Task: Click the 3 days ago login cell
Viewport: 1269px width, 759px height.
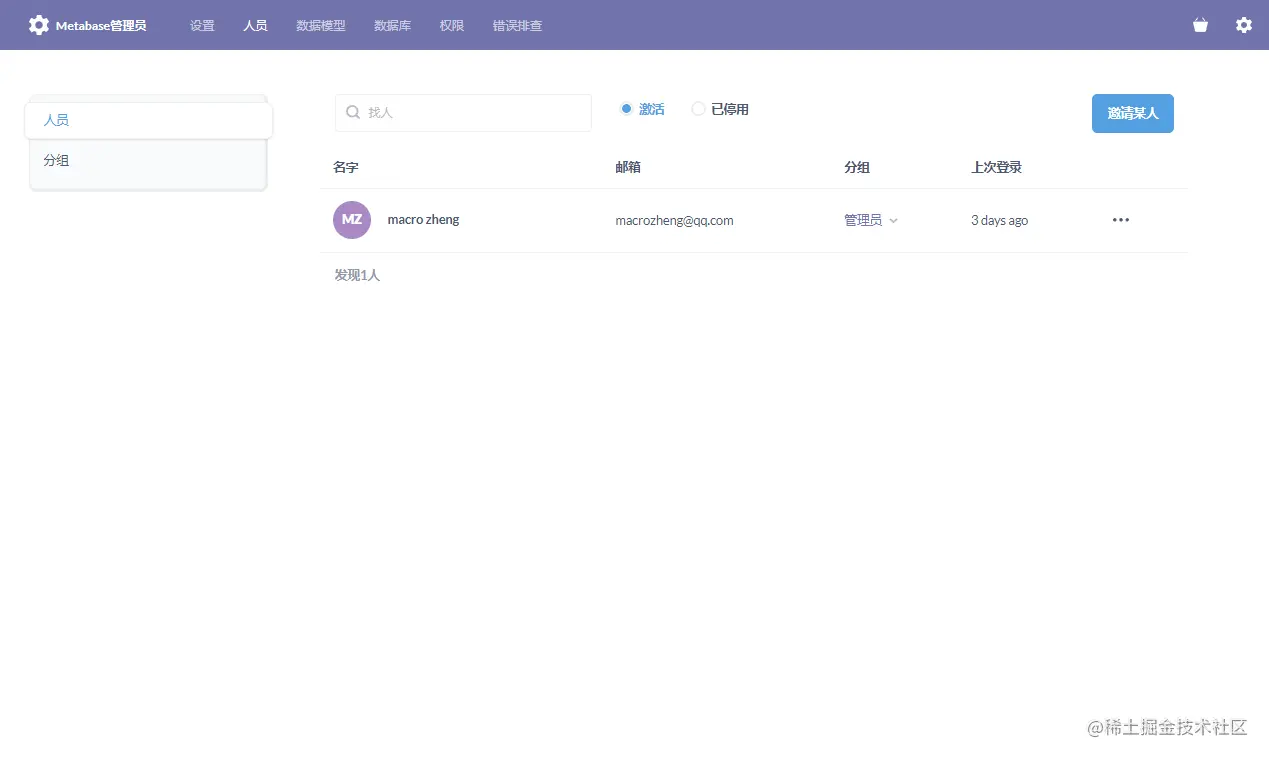Action: (x=999, y=221)
